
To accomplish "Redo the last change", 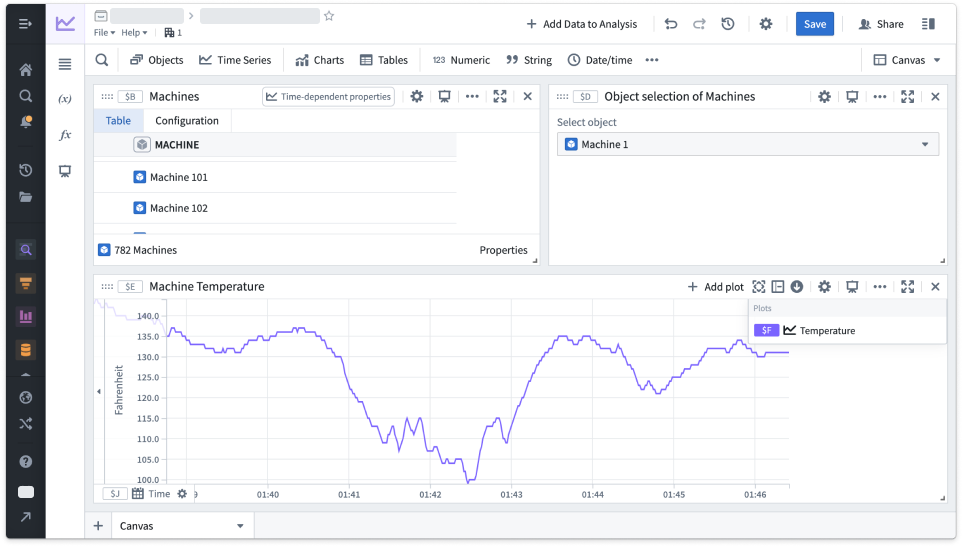I will pos(699,24).
